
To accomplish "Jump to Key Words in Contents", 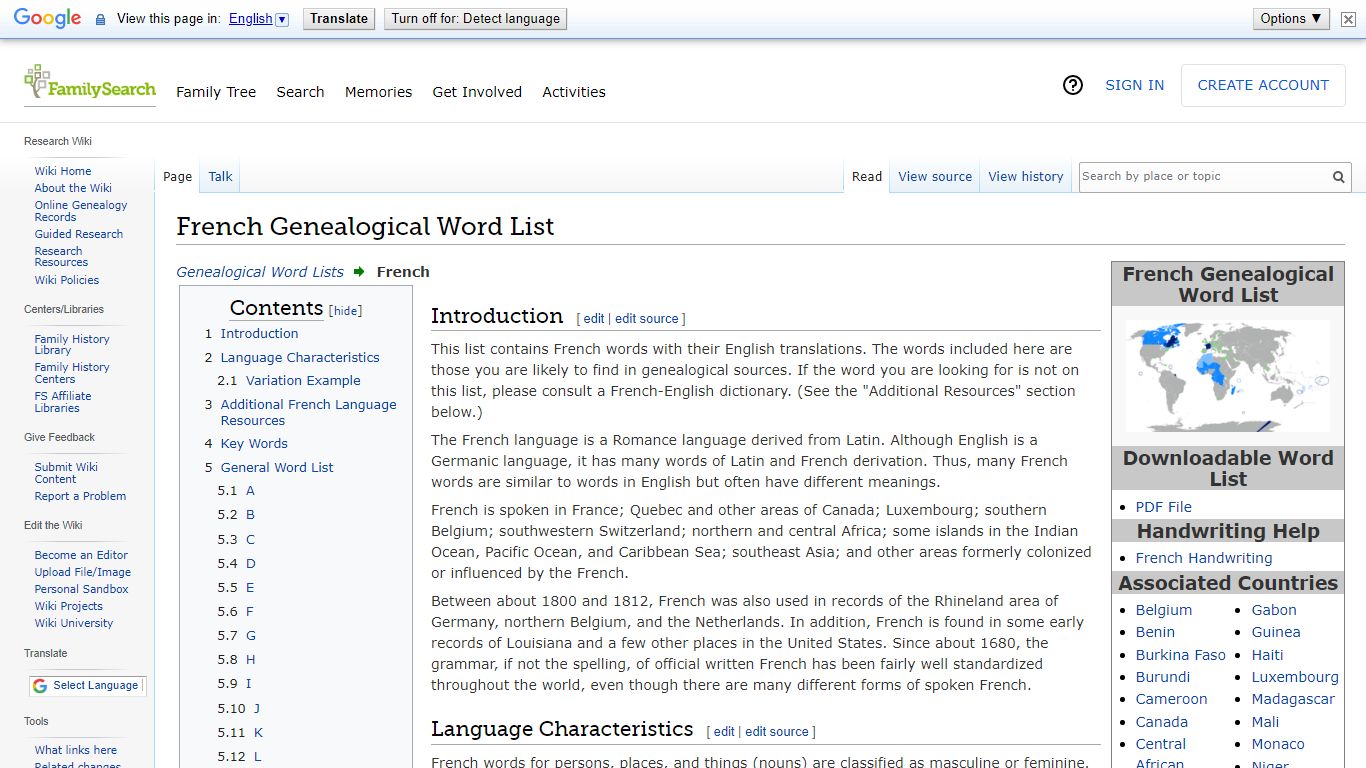I will 254,444.
